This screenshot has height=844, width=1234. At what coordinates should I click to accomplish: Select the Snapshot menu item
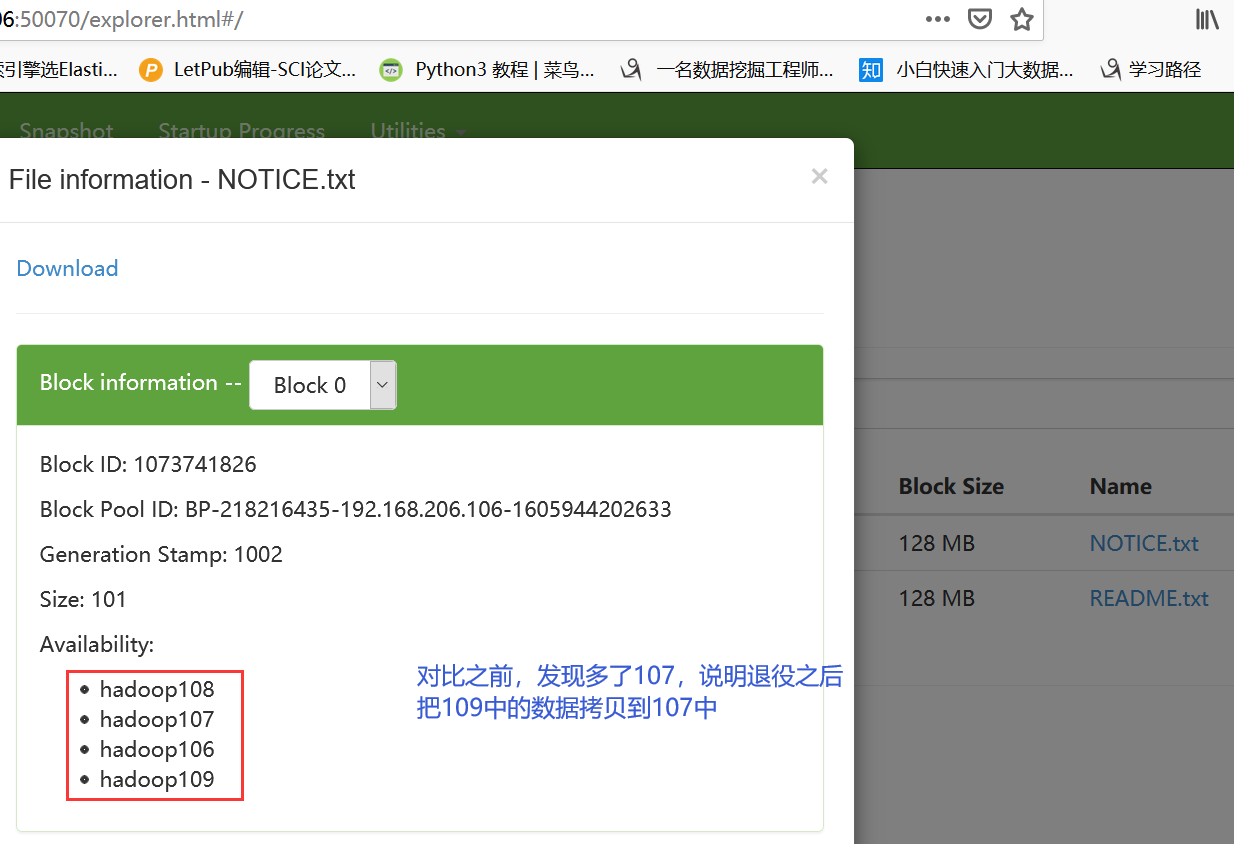pos(66,131)
